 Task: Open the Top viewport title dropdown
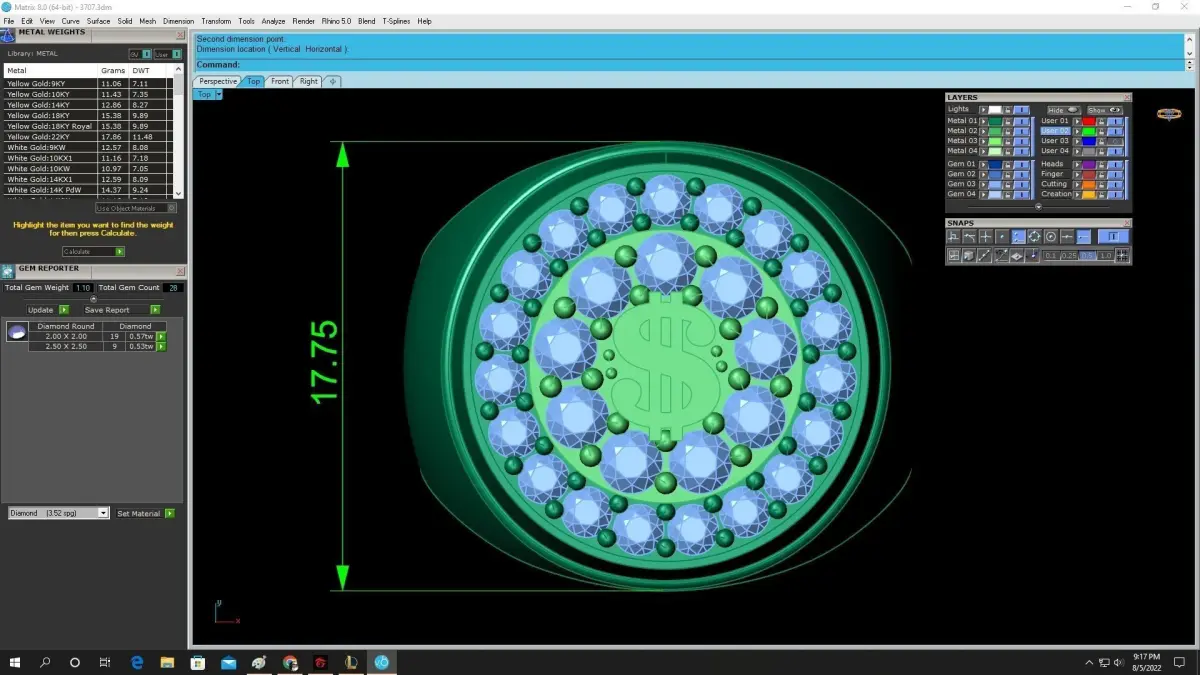[218, 94]
